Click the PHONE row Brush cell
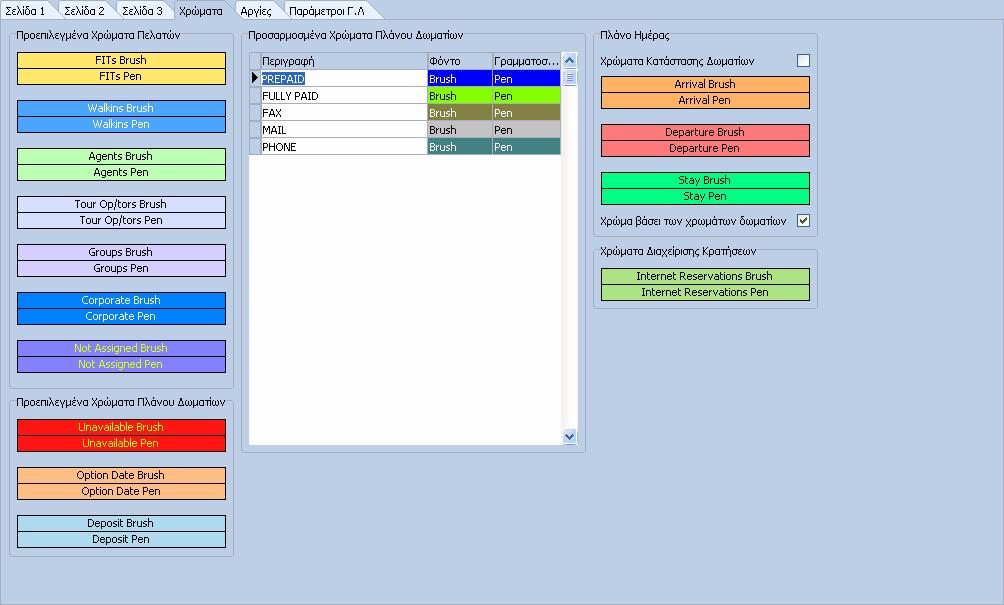Screen dimensions: 1004x605 pos(460,147)
